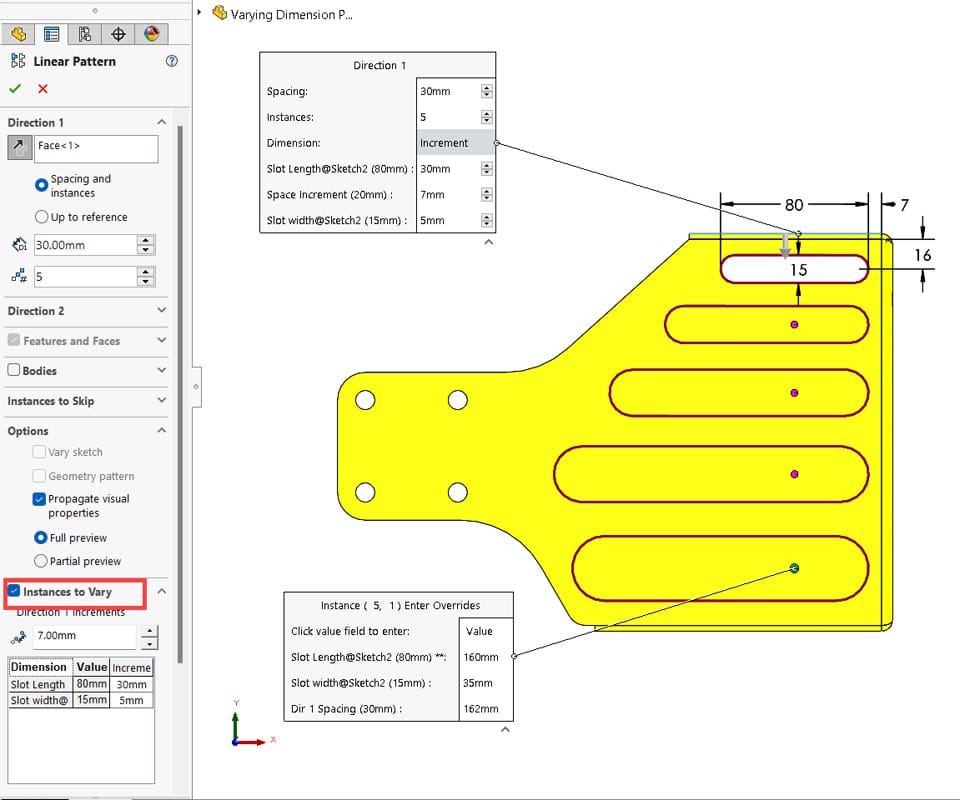Image resolution: width=960 pixels, height=800 pixels.
Task: Open the FeatureManager design tree tab
Action: pos(18,34)
